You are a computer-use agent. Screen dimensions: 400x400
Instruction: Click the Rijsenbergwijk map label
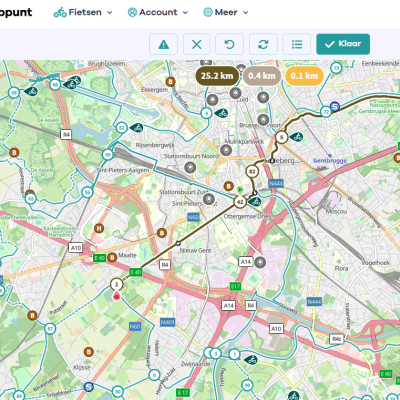pyautogui.click(x=155, y=145)
